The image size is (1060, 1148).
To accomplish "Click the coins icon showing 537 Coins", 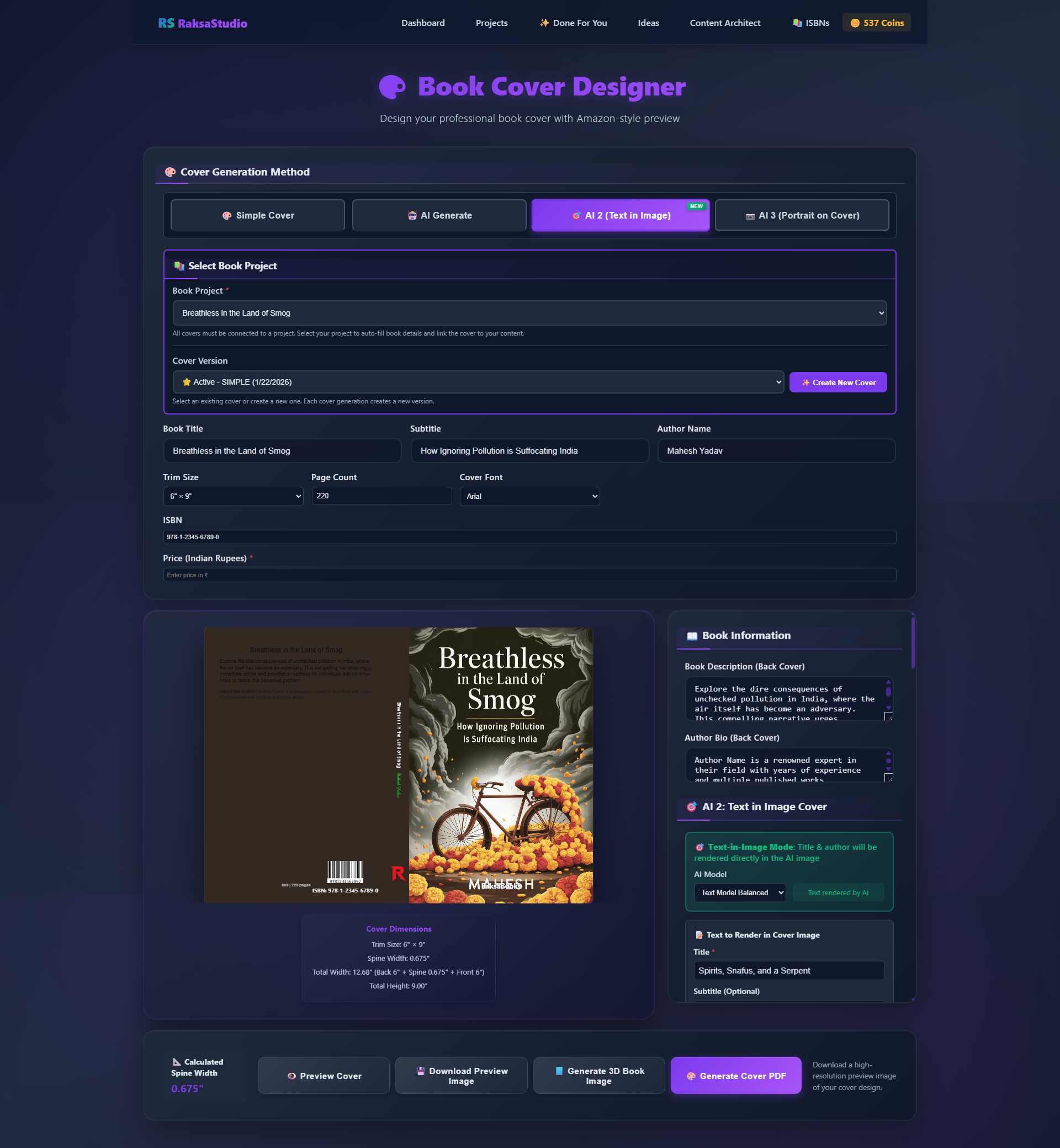I will (x=855, y=24).
